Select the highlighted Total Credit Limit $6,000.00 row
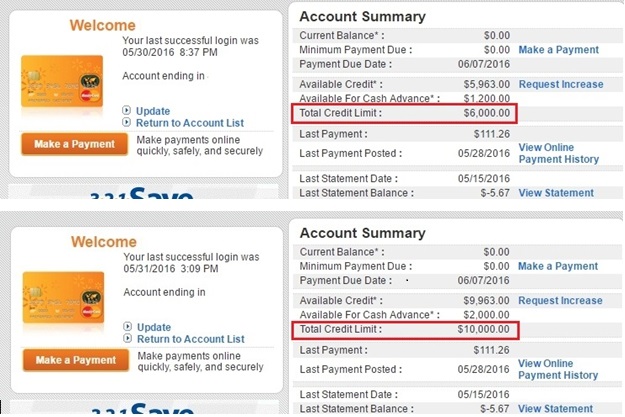Viewport: 625px width, 417px height. coord(405,114)
